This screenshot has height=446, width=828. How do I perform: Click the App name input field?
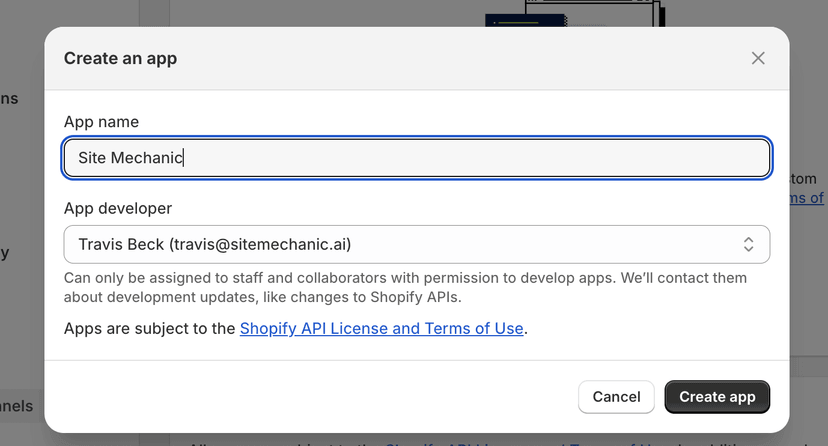click(x=417, y=158)
